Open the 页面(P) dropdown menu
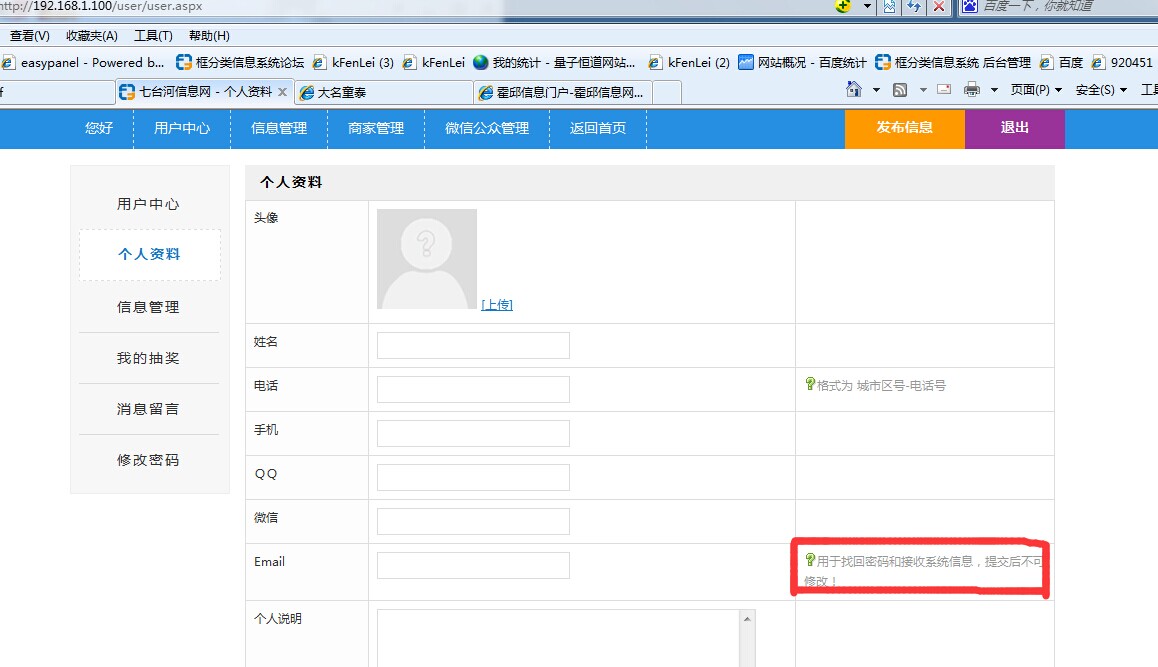Image resolution: width=1158 pixels, height=667 pixels. [x=1036, y=90]
